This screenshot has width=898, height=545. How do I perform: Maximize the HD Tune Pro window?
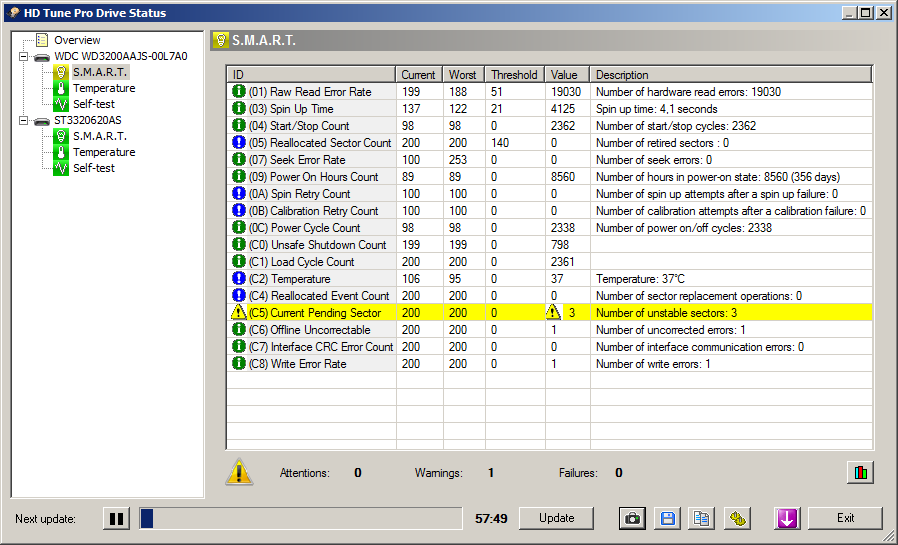coord(866,13)
